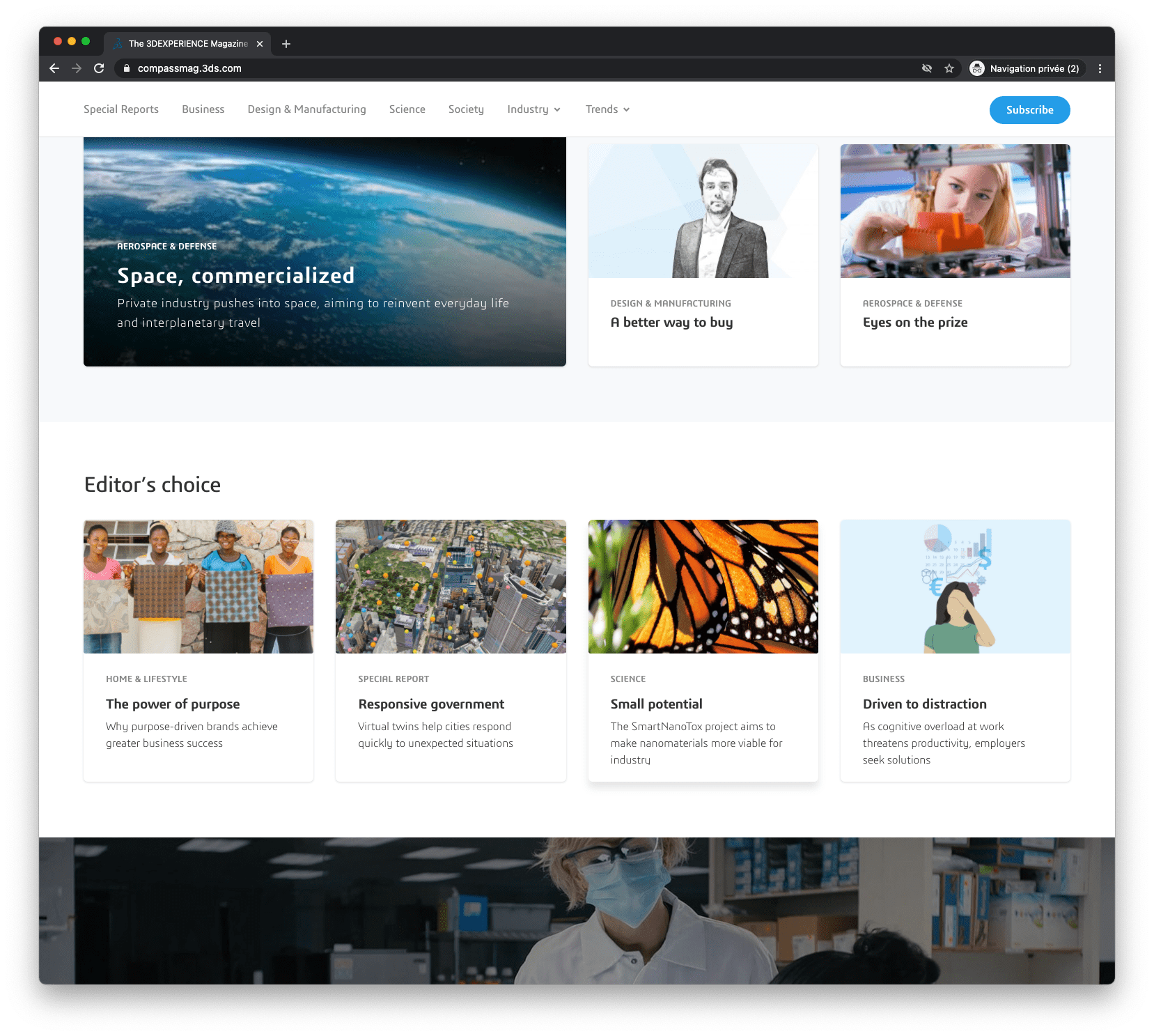Click the crossed-out eye tracking icon

click(x=927, y=68)
